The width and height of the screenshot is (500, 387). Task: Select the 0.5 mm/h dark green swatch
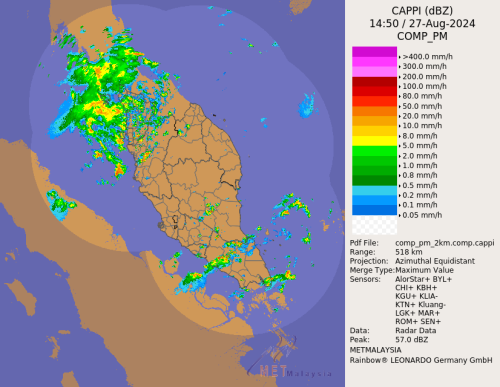(375, 181)
